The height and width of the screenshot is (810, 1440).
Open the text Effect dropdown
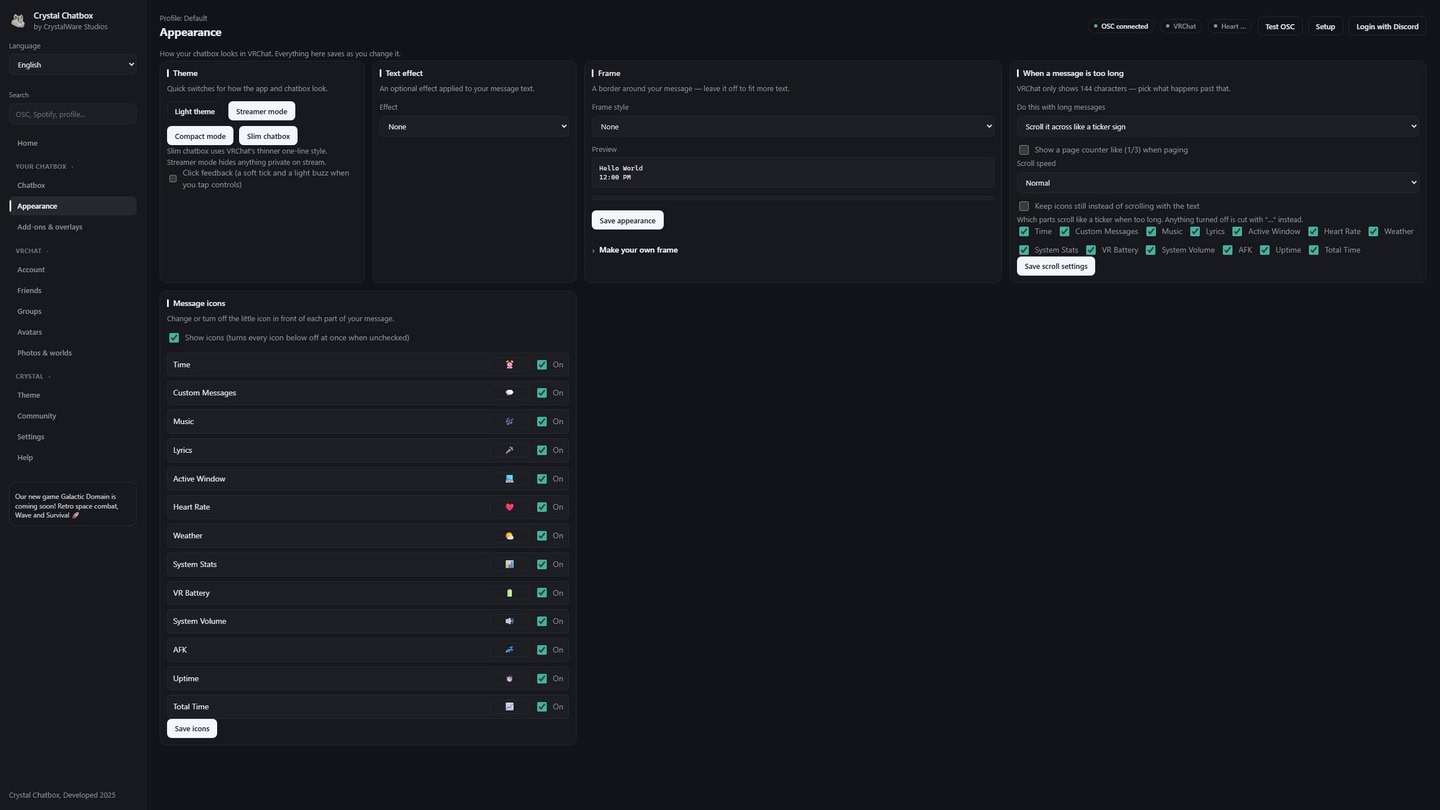click(474, 127)
